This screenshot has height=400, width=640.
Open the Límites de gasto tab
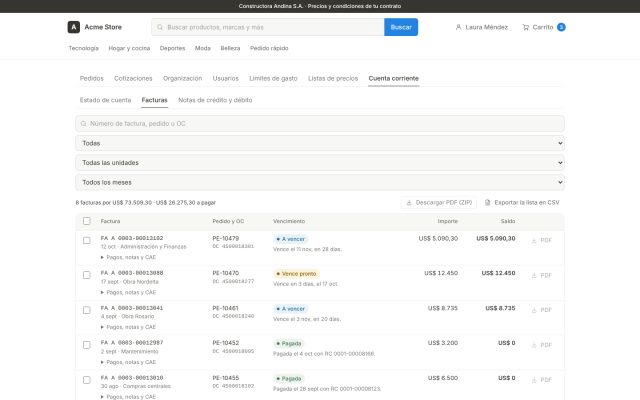(x=273, y=78)
